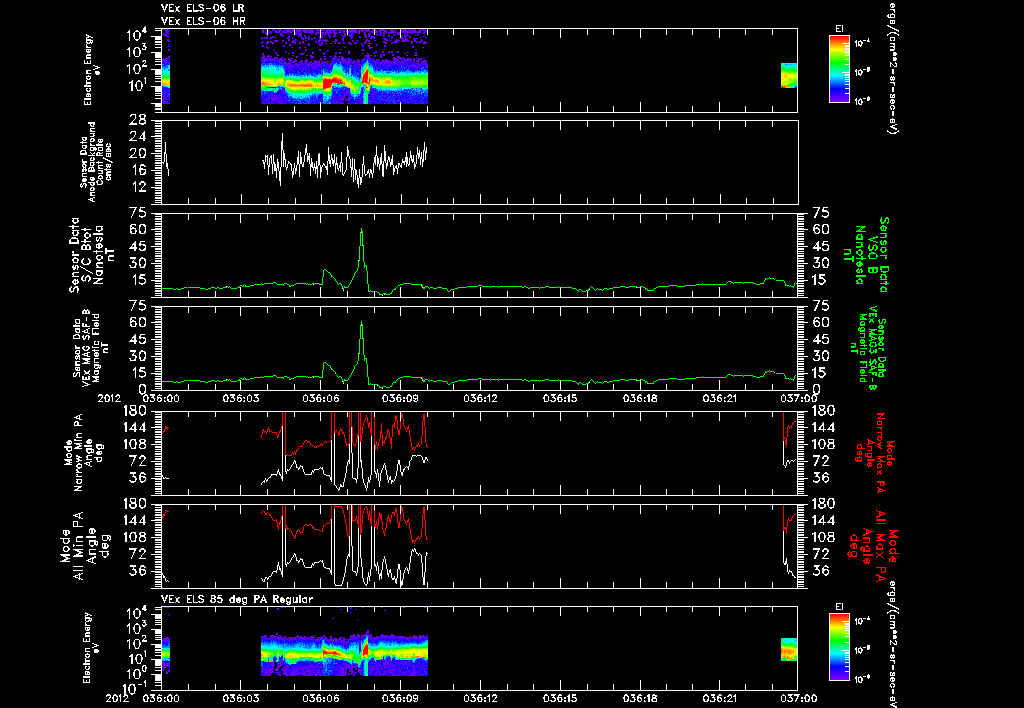Select the 'VEx ELS-06 HR' title text
Viewport: 1024px width, 708px height.
point(203,22)
